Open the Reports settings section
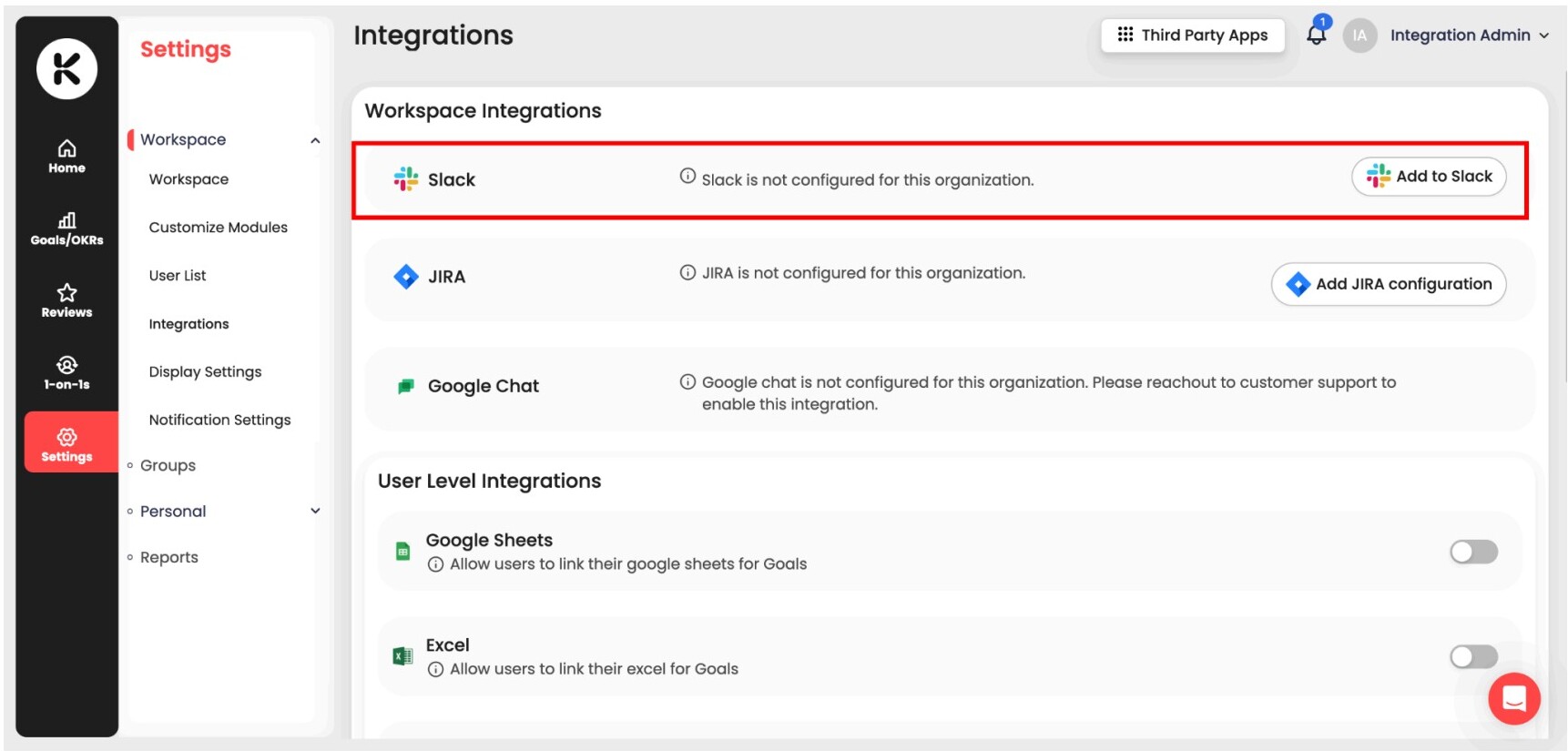Viewport: 1568px width, 751px height. [168, 557]
